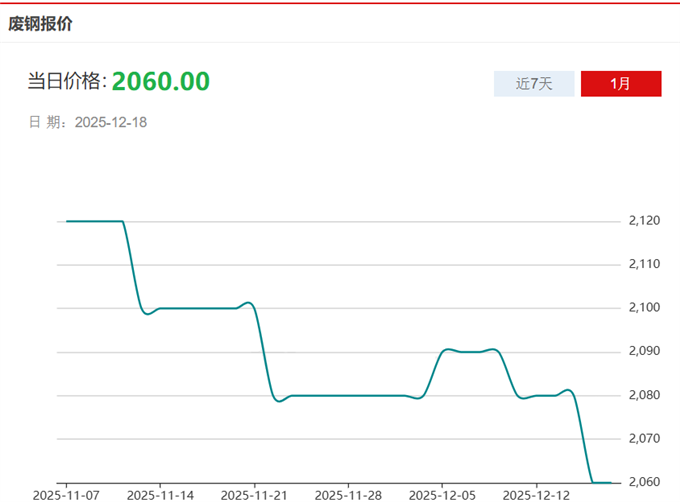Click the 当日价格 label

point(66,83)
